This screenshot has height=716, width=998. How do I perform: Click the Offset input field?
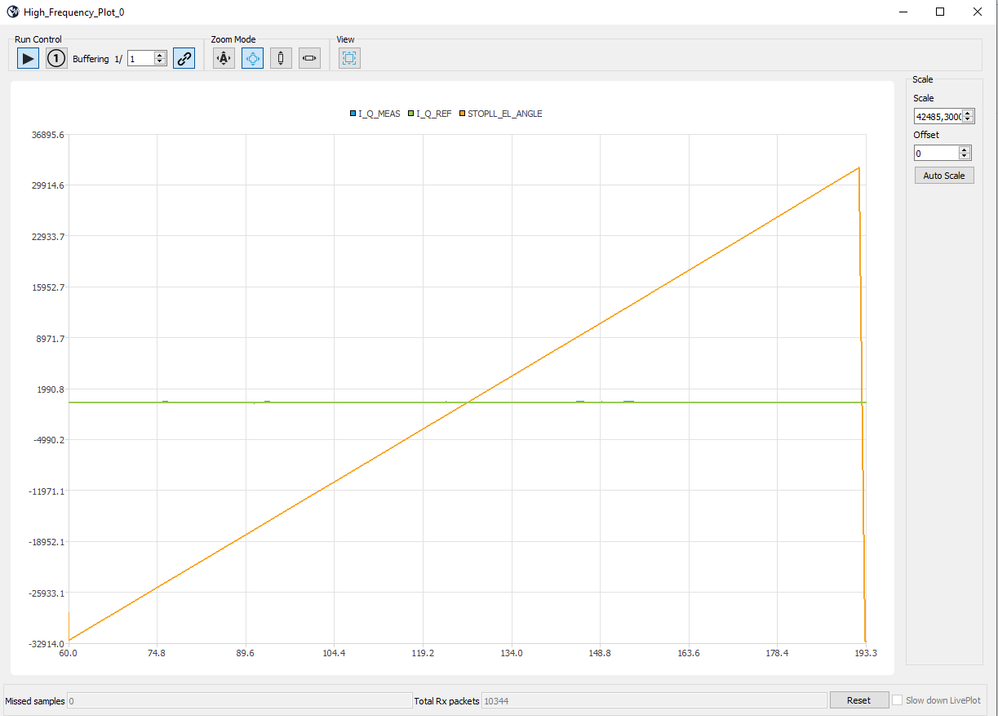click(936, 153)
